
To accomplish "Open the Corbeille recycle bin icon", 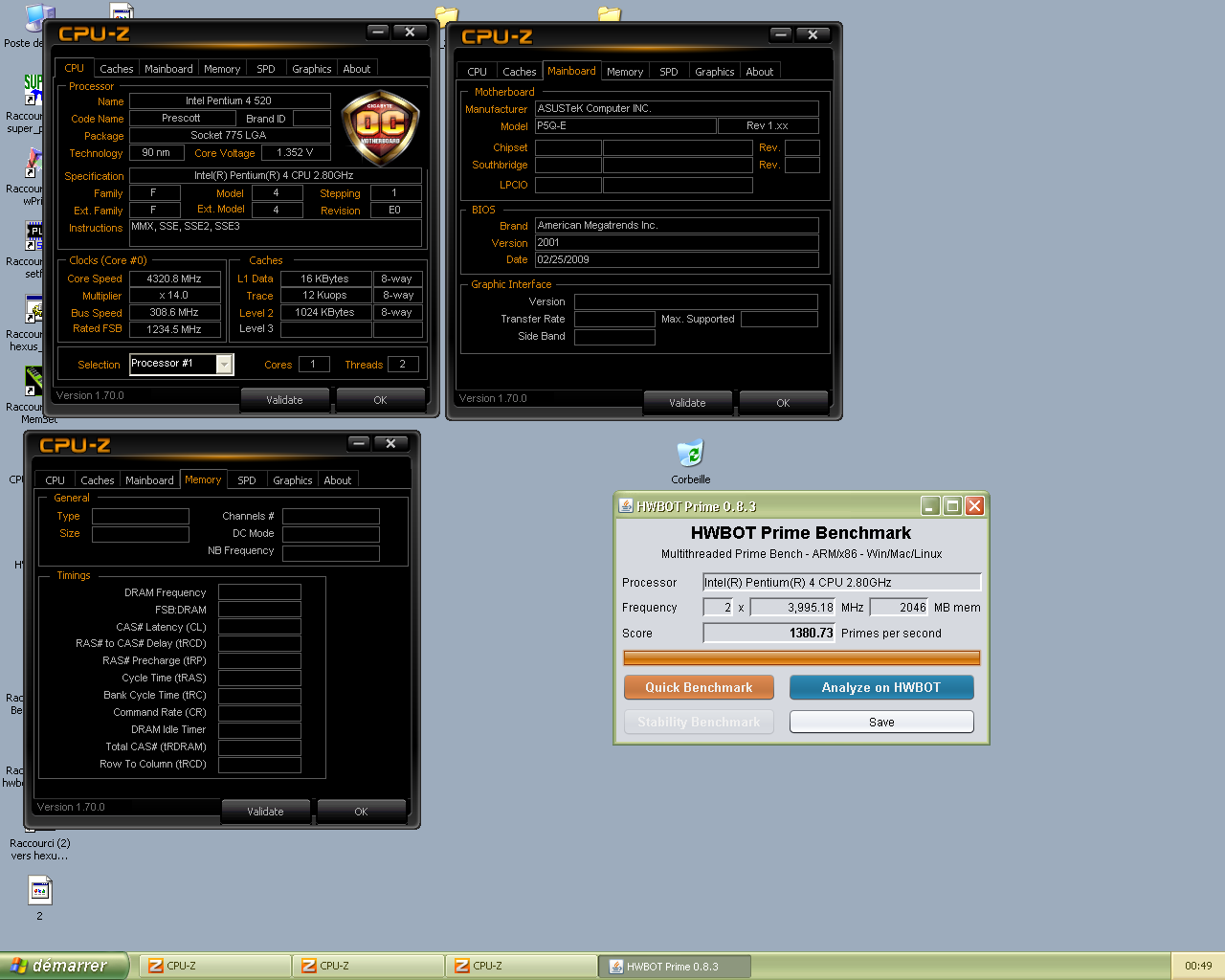I will 690,454.
